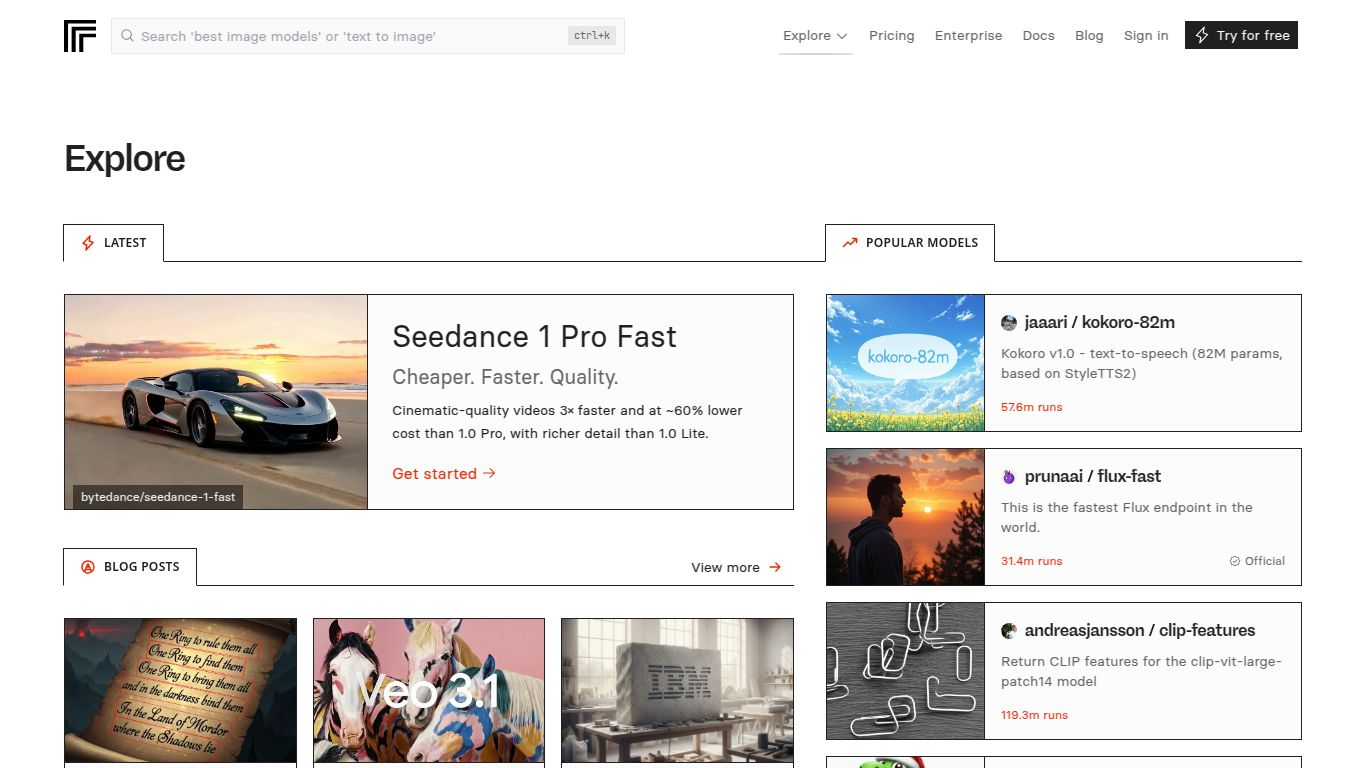Click View more blog posts
Viewport: 1366px width, 768px height.
[x=736, y=567]
